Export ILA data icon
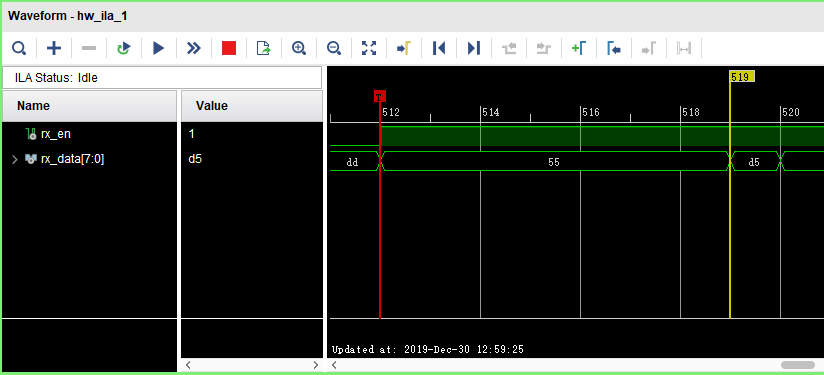 [x=263, y=48]
